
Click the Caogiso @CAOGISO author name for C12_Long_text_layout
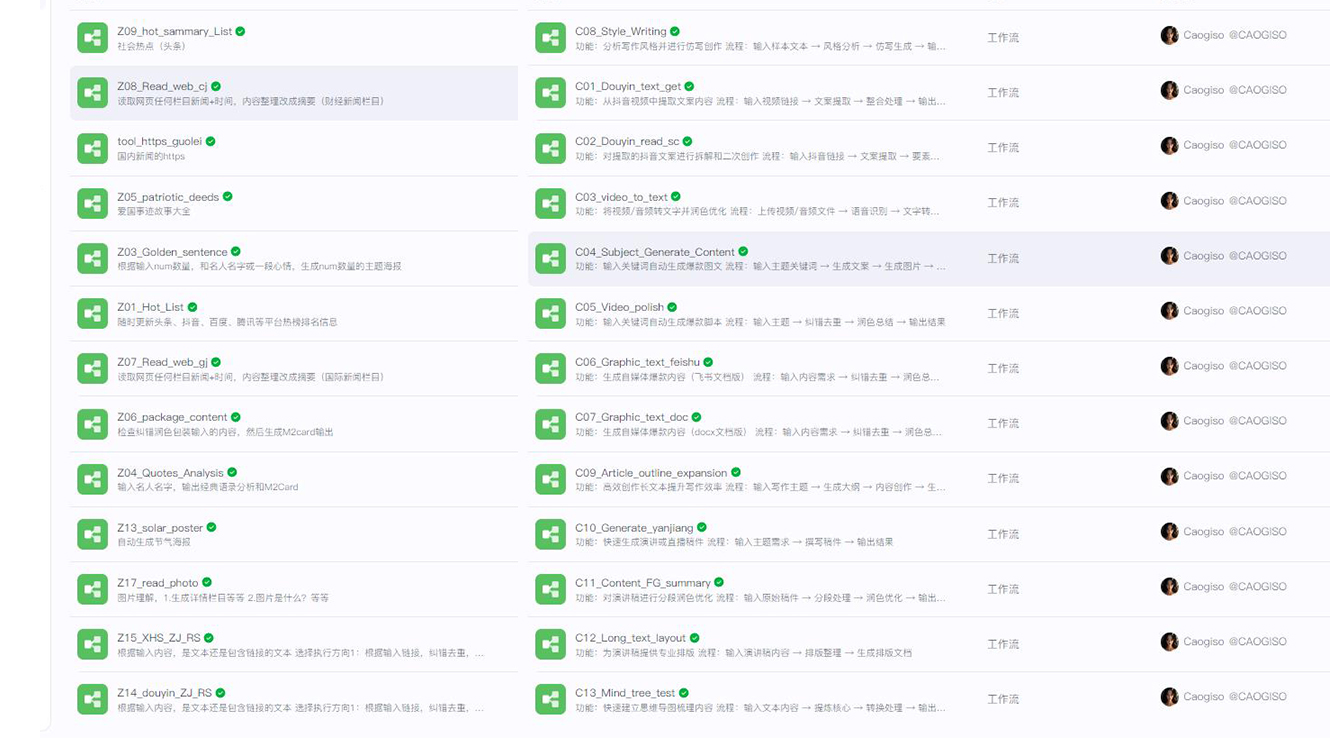pos(1234,642)
